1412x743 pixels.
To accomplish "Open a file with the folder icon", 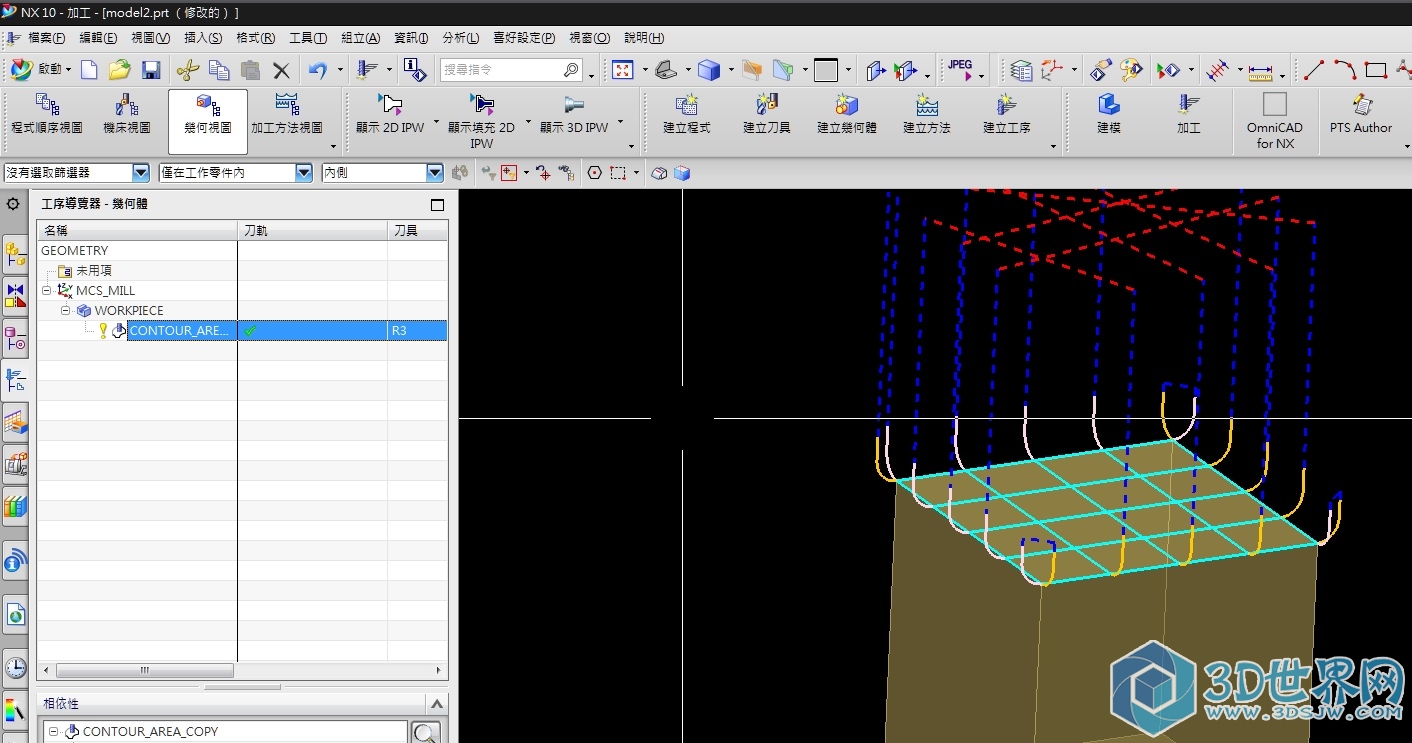I will click(120, 70).
